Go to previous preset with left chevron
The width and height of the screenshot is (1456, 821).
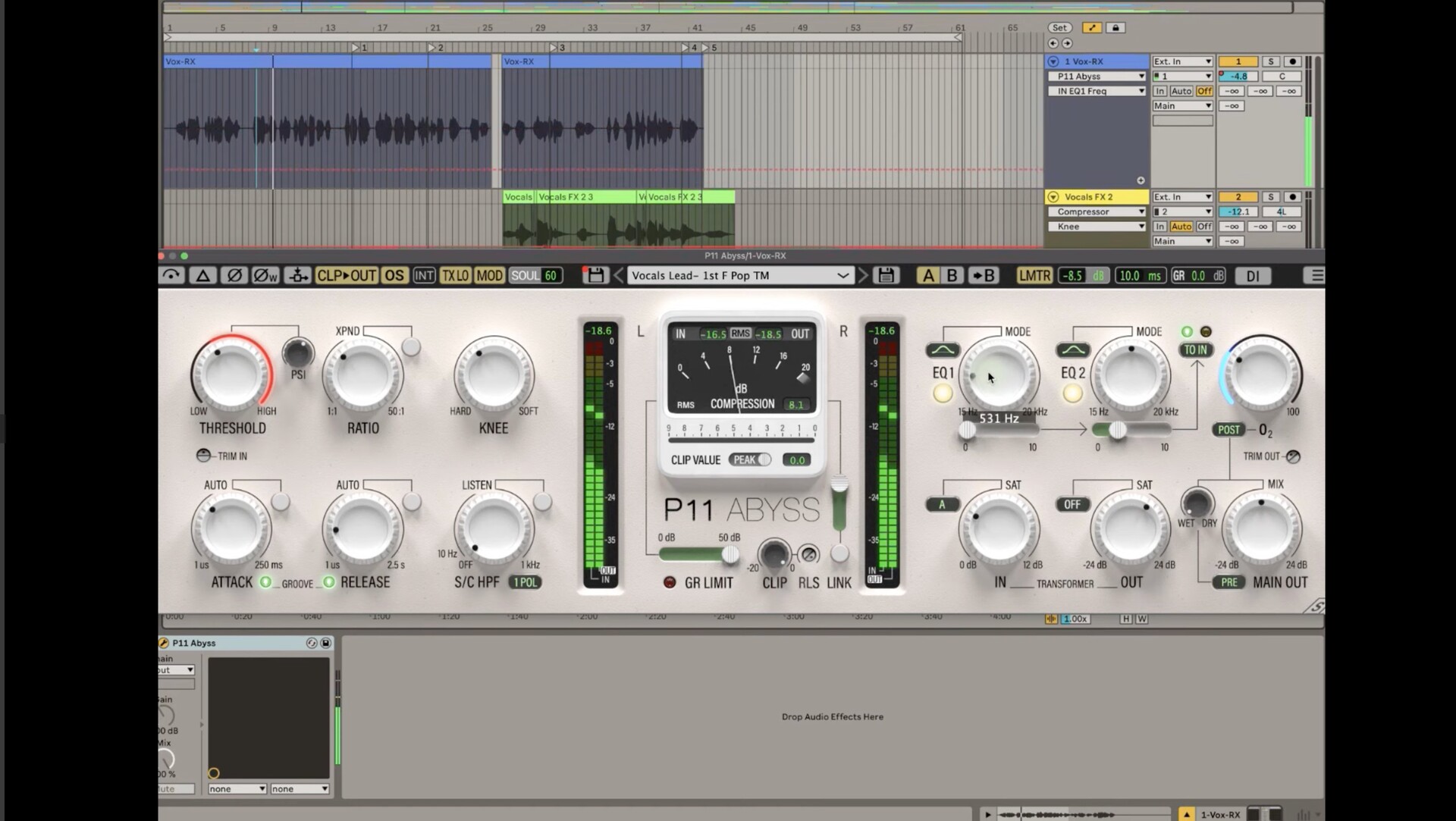click(619, 275)
